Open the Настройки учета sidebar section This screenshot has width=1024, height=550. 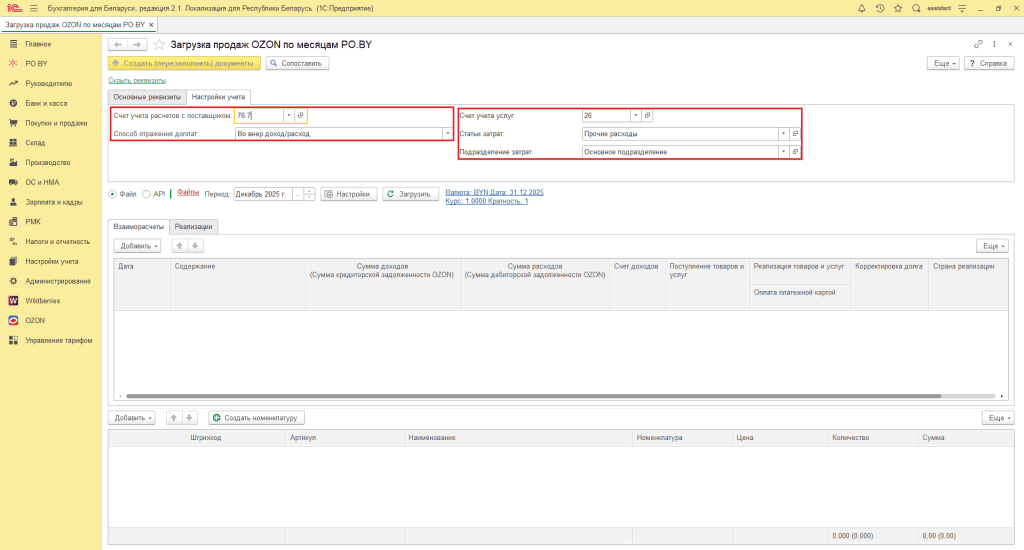click(x=52, y=261)
